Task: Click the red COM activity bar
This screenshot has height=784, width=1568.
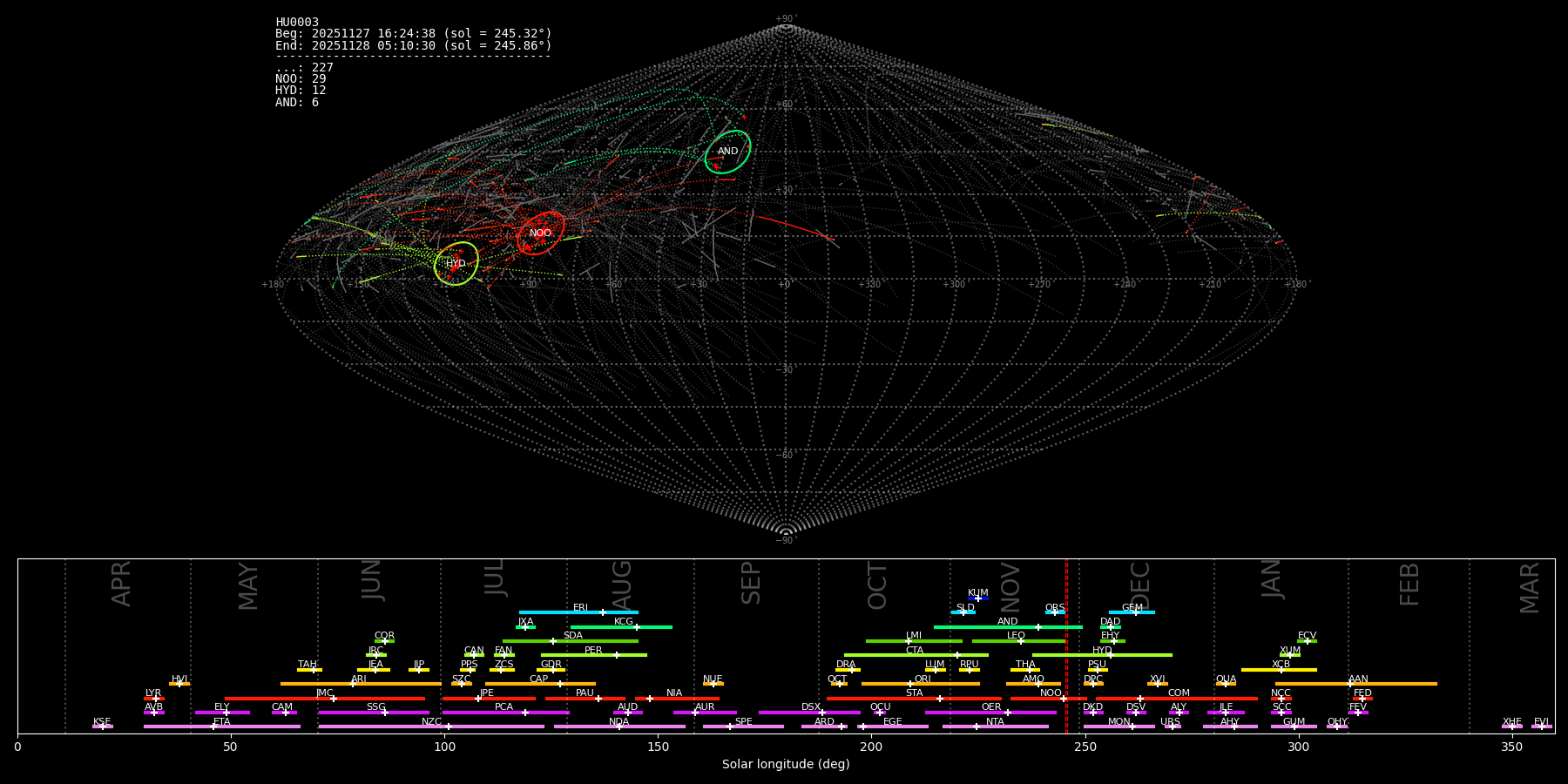Action: [1177, 699]
